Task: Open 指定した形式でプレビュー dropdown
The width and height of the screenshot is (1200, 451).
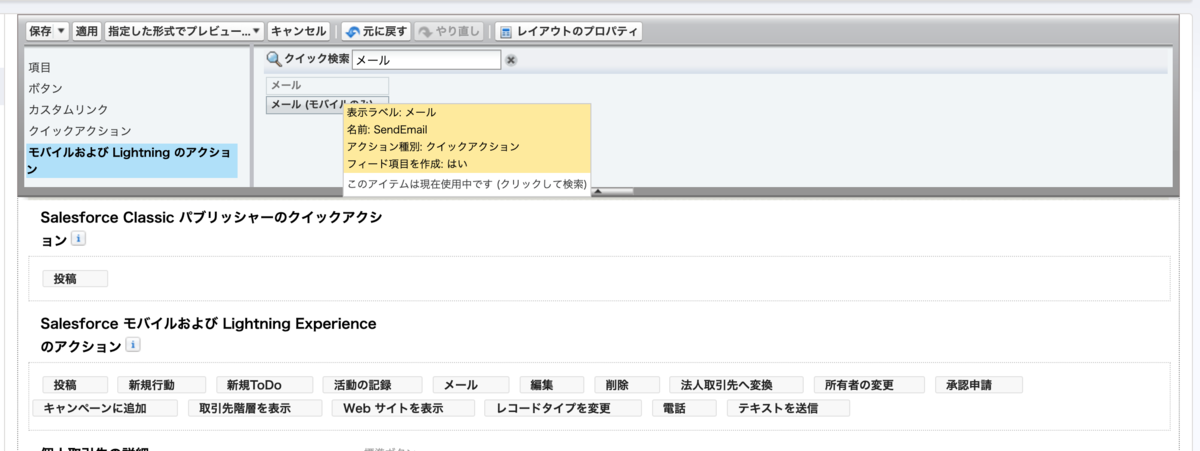Action: [x=184, y=32]
